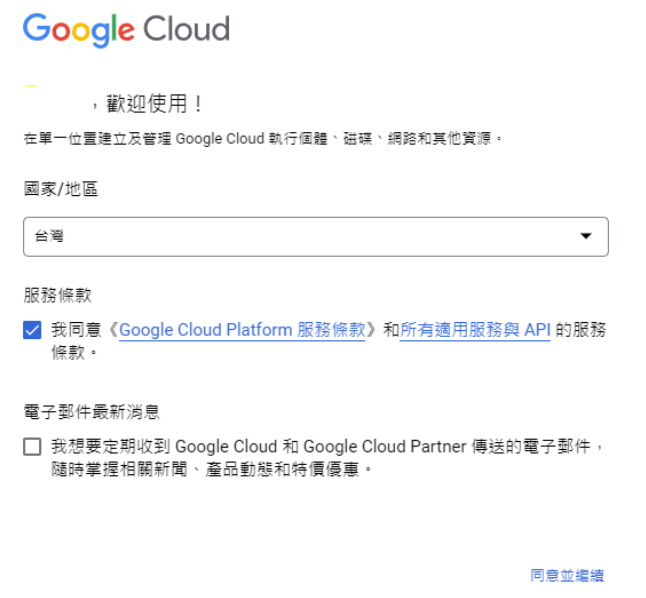Click the dropdown arrow in the country selector
Image resolution: width=646 pixels, height=598 pixels.
point(585,236)
